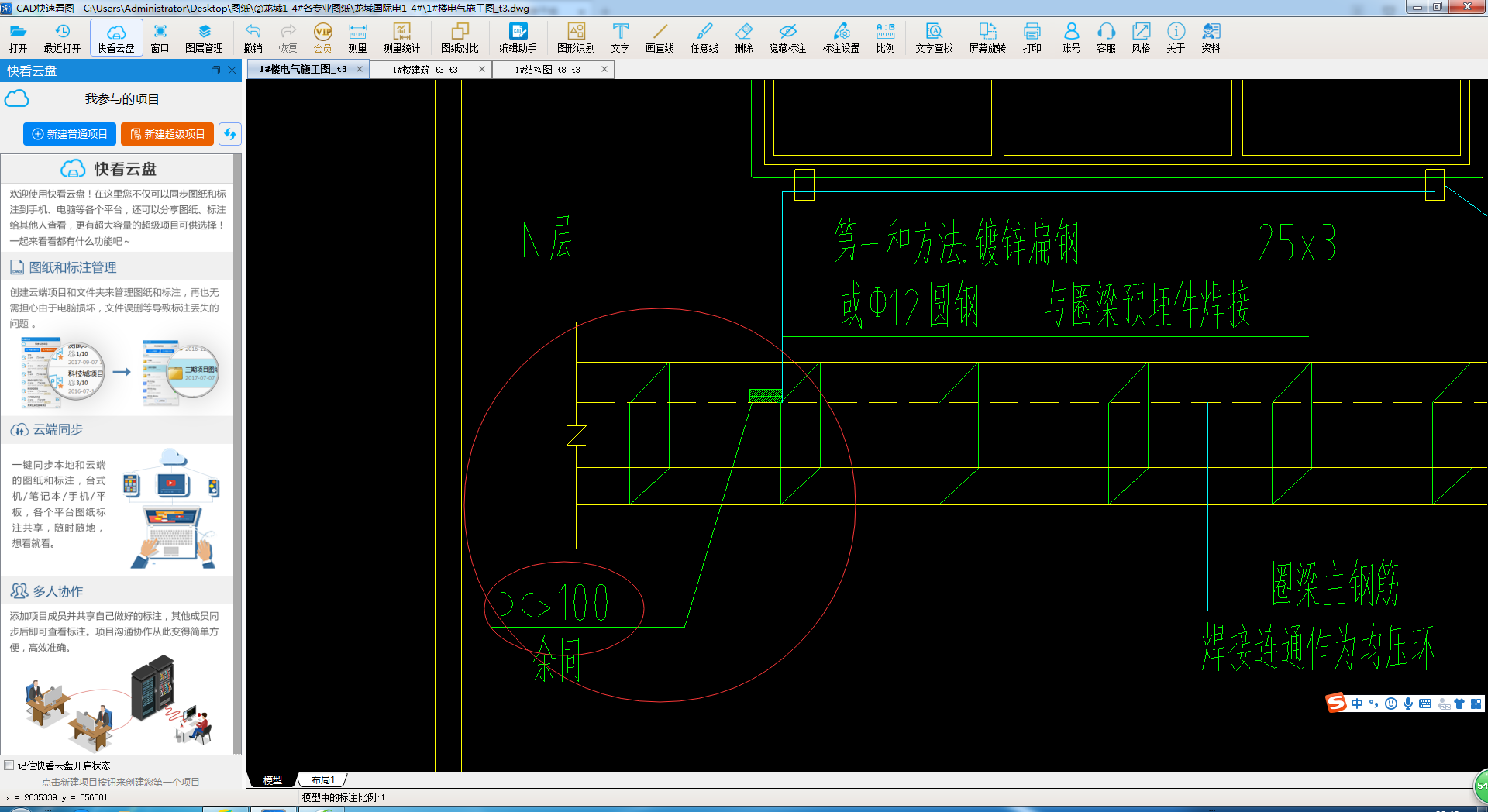The height and width of the screenshot is (812, 1488).
Task: Open 标注设置 annotation settings
Action: pyautogui.click(x=841, y=37)
